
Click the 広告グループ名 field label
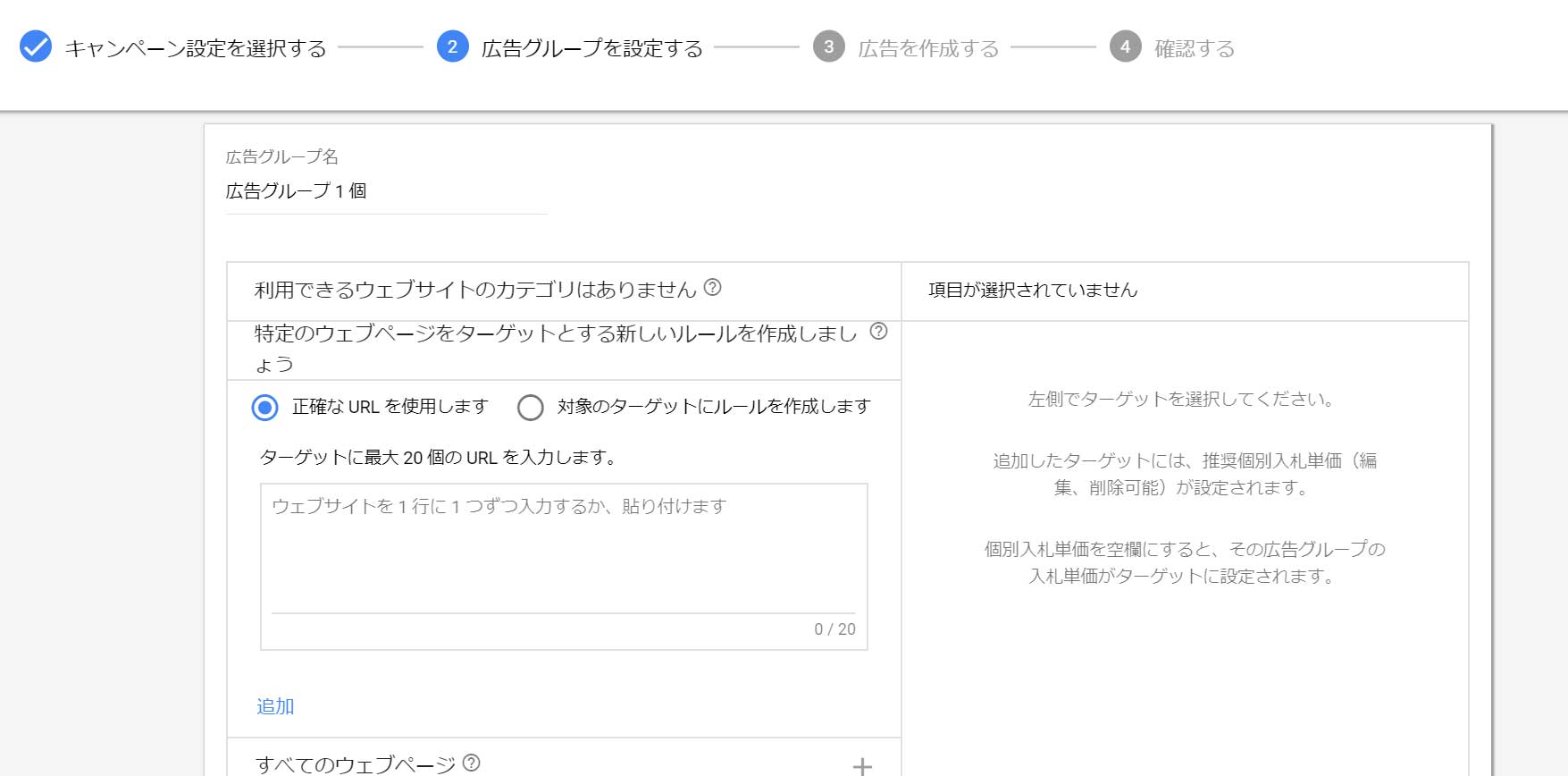[x=282, y=156]
